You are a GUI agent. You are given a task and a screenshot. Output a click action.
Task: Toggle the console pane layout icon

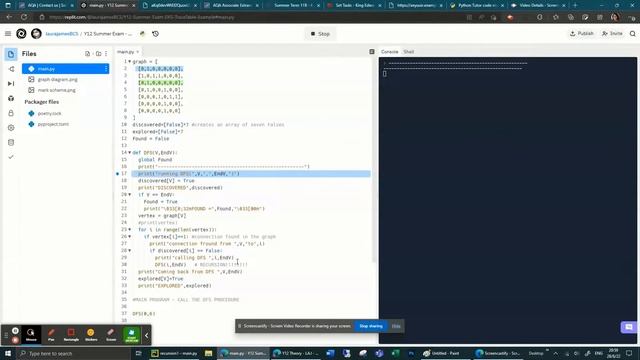click(372, 52)
